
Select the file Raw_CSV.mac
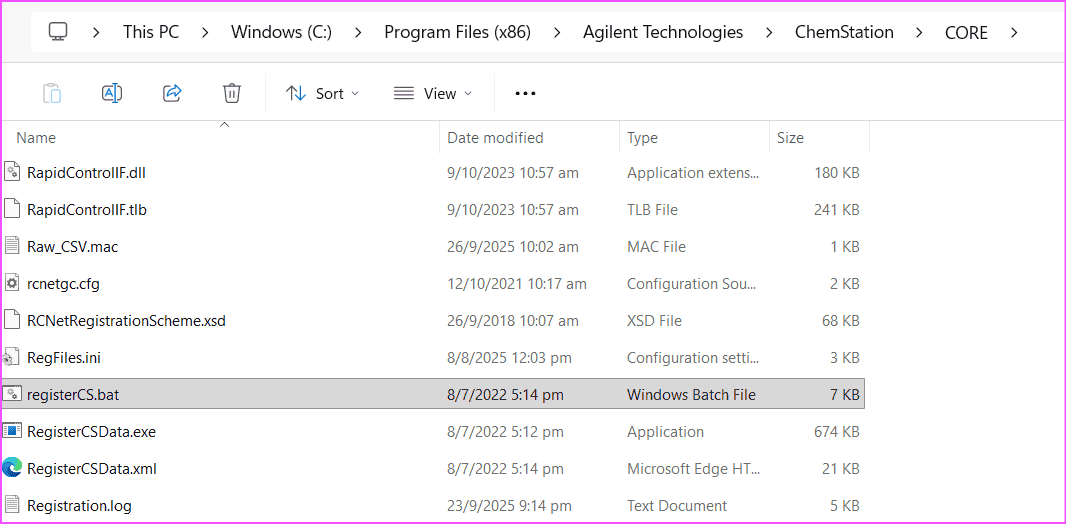coord(73,247)
